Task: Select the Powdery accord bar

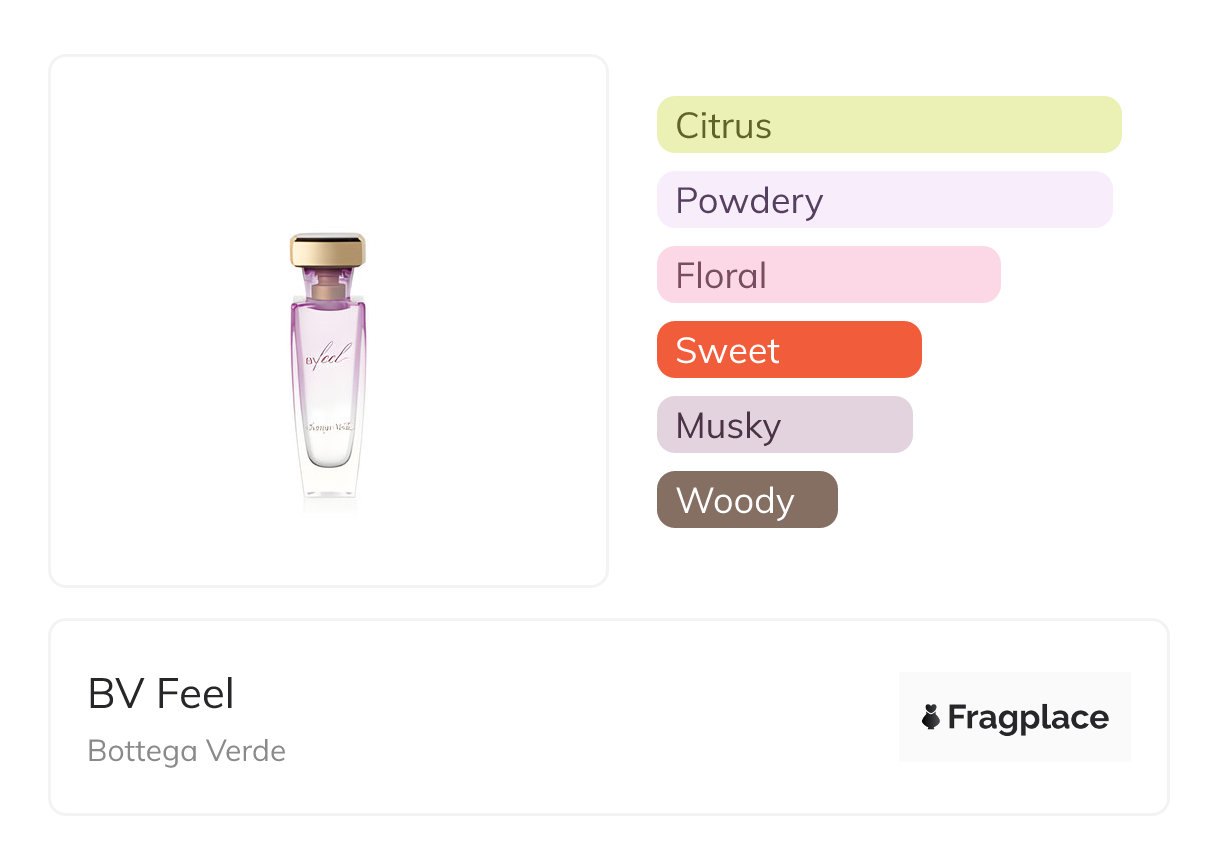Action: coord(884,200)
